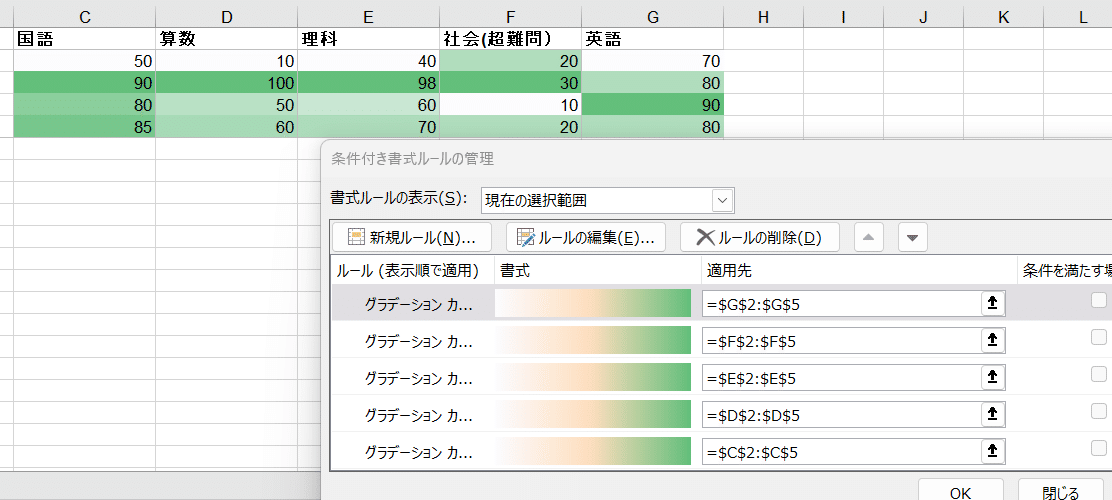Move the rule up with the up arrow

click(869, 238)
